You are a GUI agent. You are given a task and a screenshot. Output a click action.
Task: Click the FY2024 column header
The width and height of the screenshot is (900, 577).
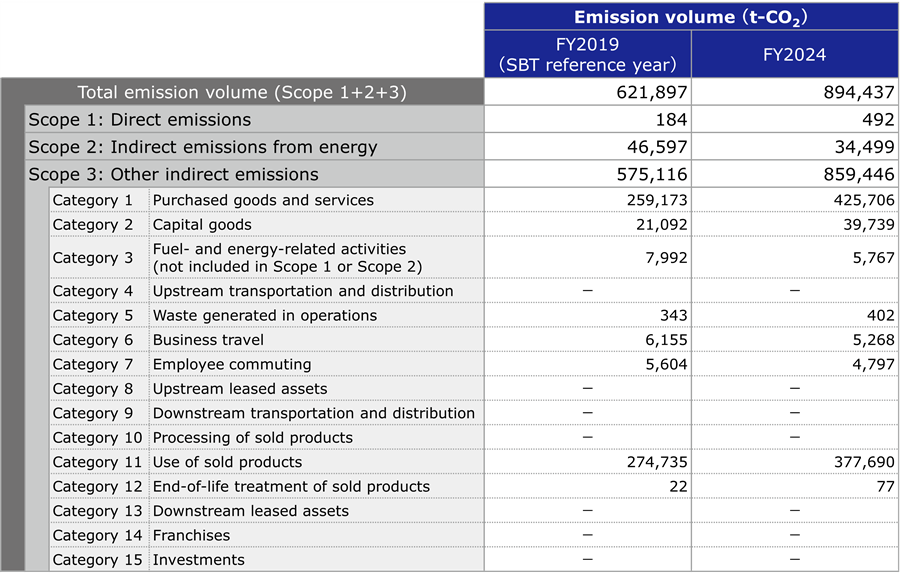coord(795,54)
